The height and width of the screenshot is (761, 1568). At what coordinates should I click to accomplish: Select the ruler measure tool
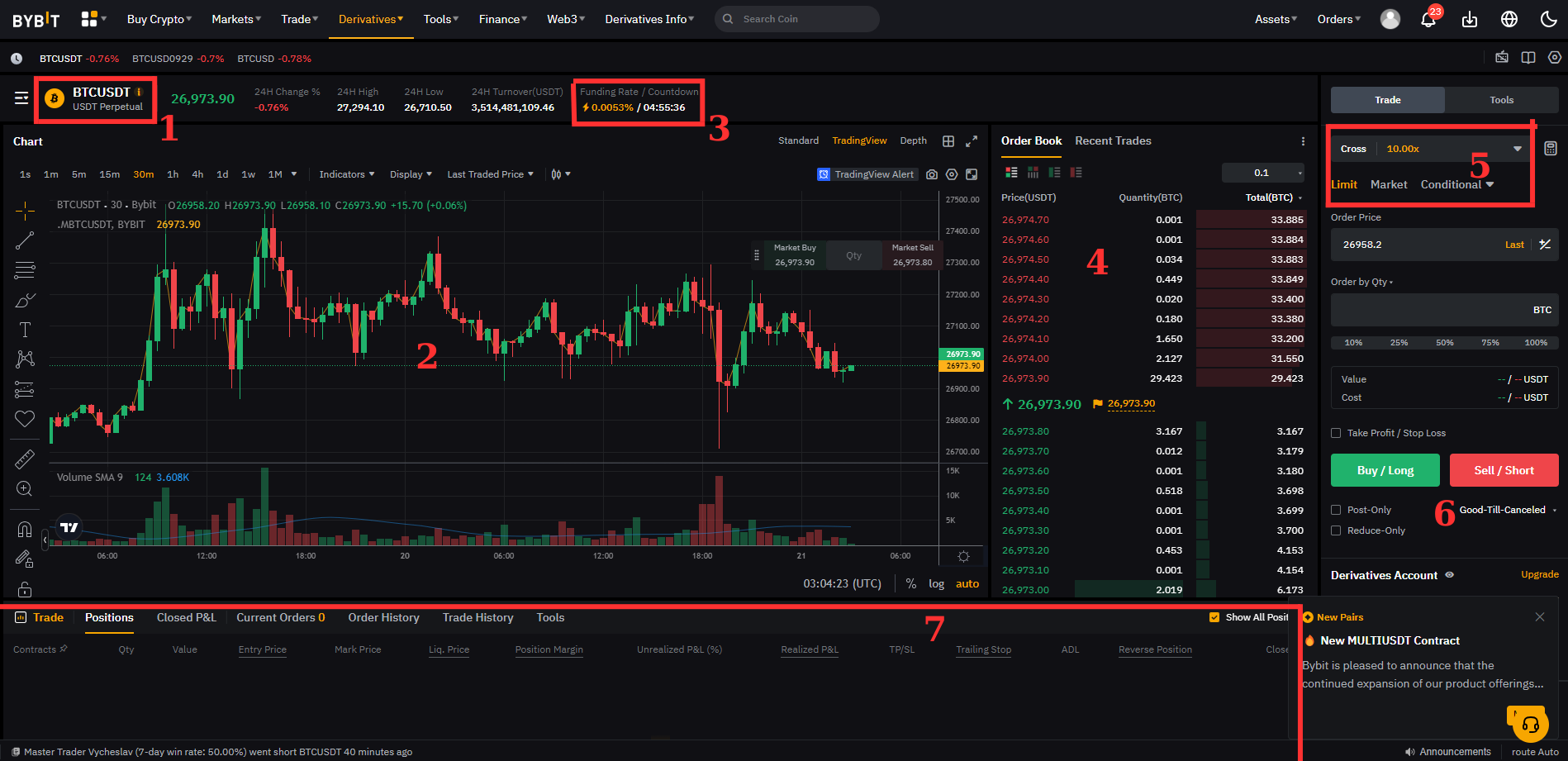(x=25, y=459)
